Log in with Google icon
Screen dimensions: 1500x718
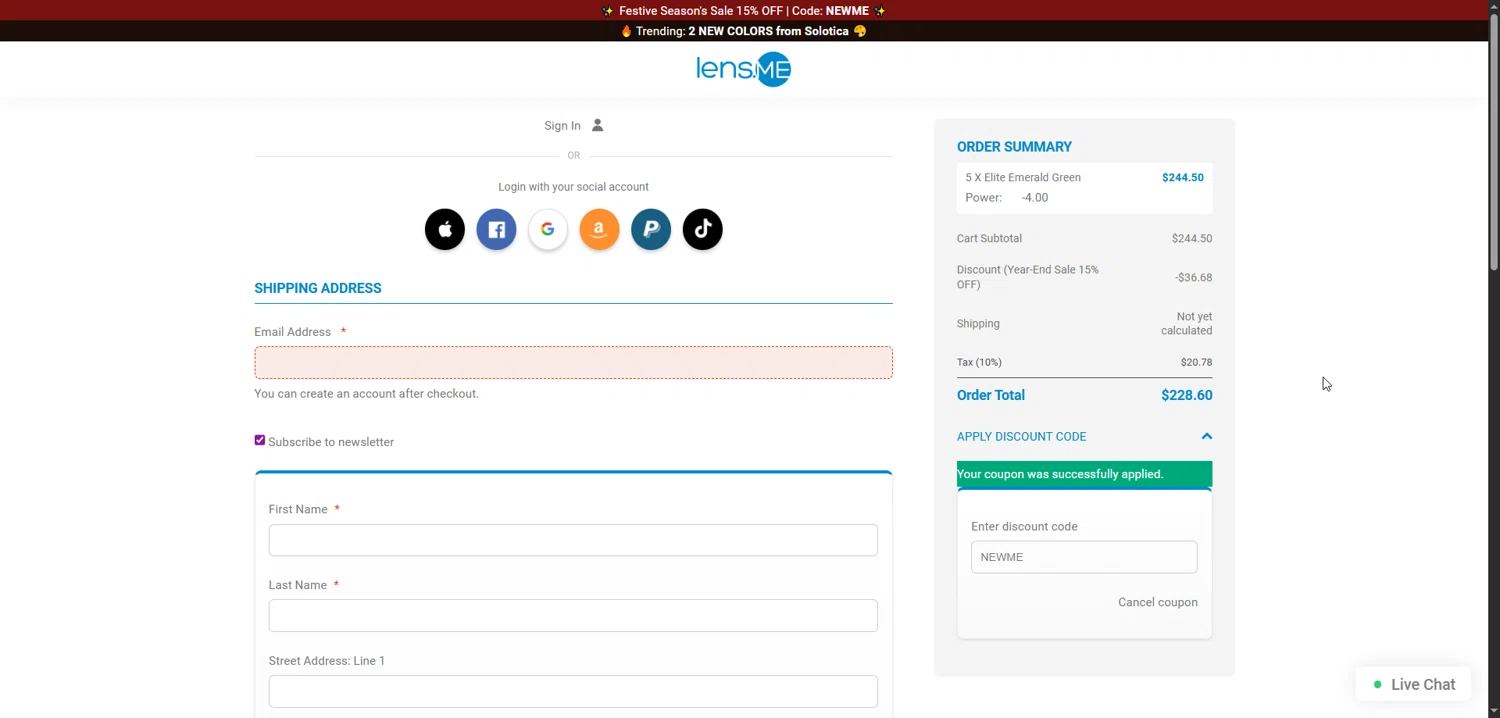[x=548, y=229]
